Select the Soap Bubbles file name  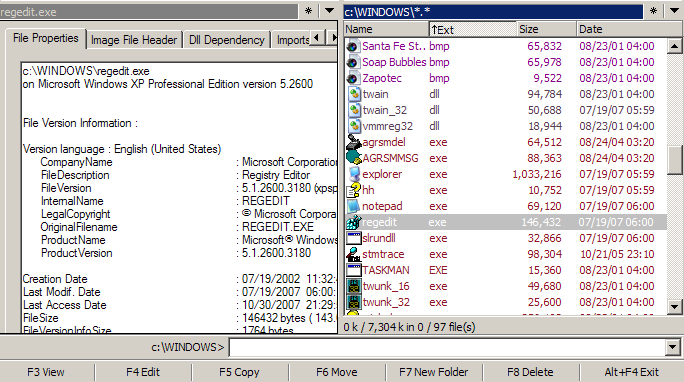tap(394, 62)
